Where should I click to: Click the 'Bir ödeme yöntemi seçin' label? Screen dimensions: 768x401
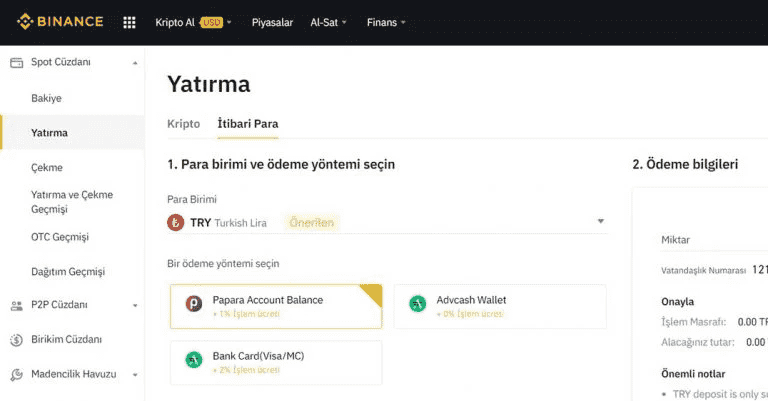click(223, 264)
